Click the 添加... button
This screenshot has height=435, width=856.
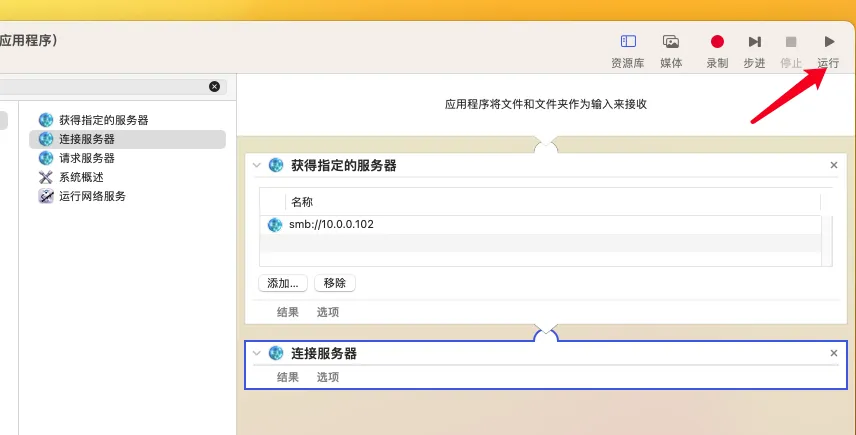click(x=283, y=283)
